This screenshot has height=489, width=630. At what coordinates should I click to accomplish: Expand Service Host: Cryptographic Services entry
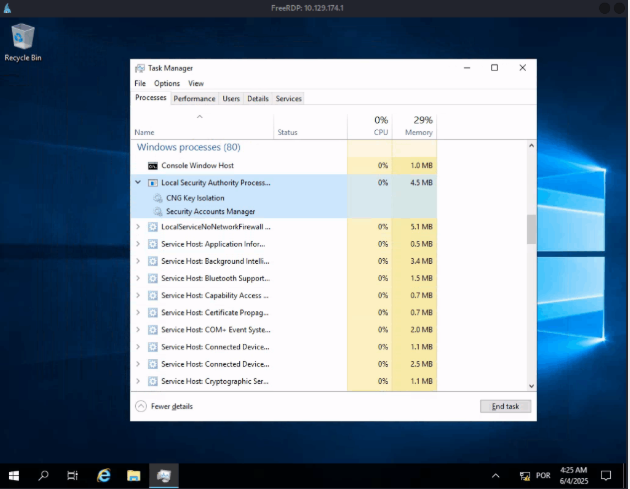(138, 381)
